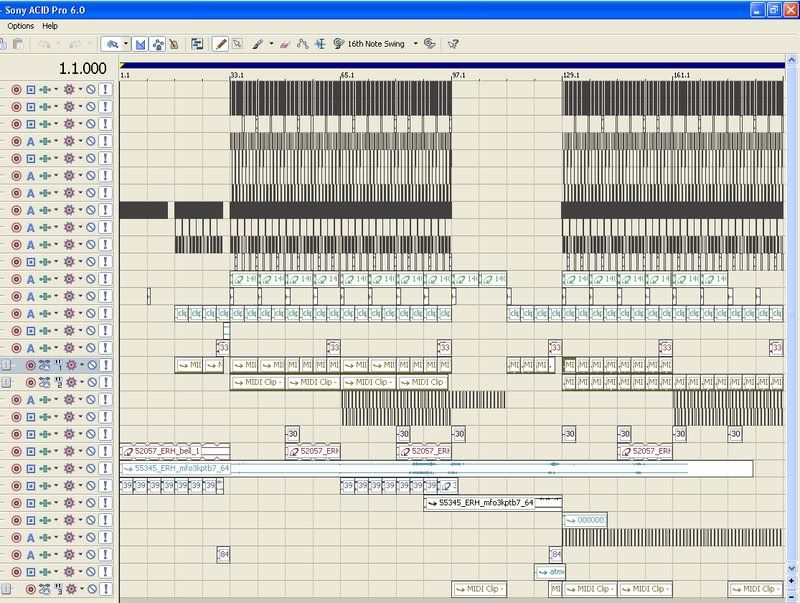Open the FX dropdown arrow on the atm clip track
The height and width of the screenshot is (603, 800).
click(x=81, y=572)
